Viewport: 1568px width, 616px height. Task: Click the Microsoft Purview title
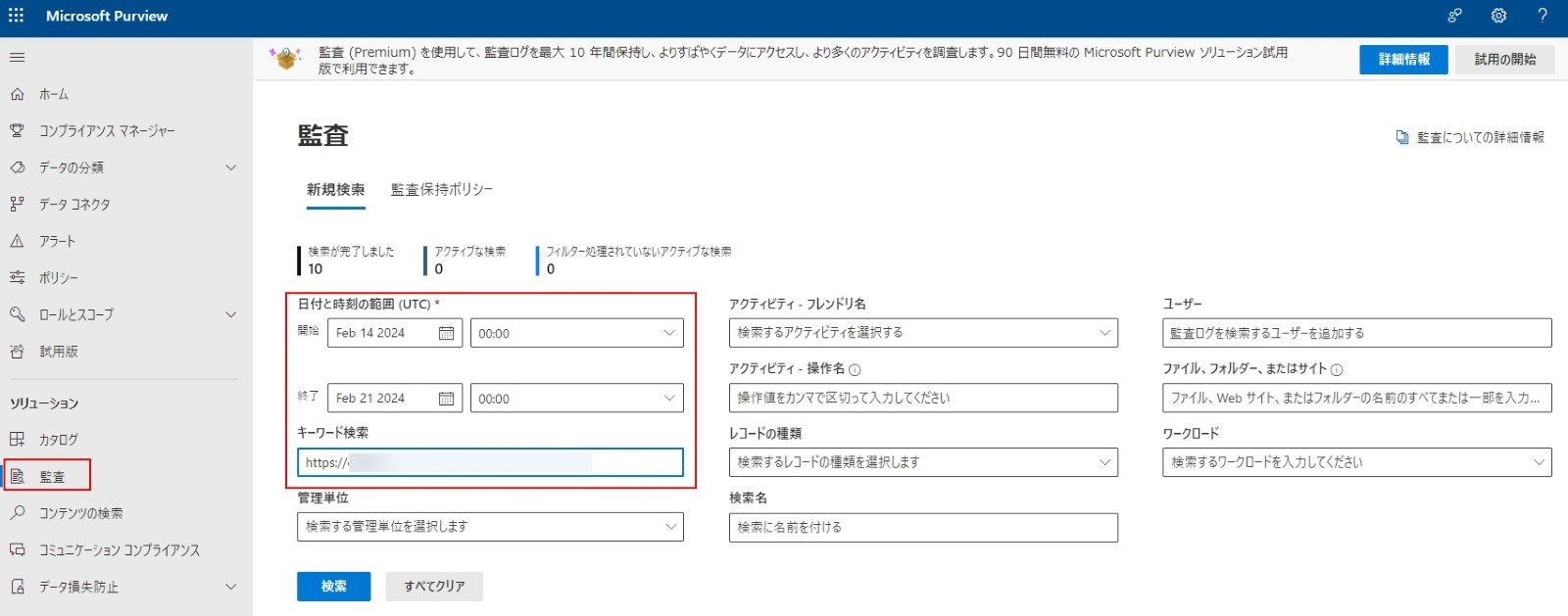[107, 16]
